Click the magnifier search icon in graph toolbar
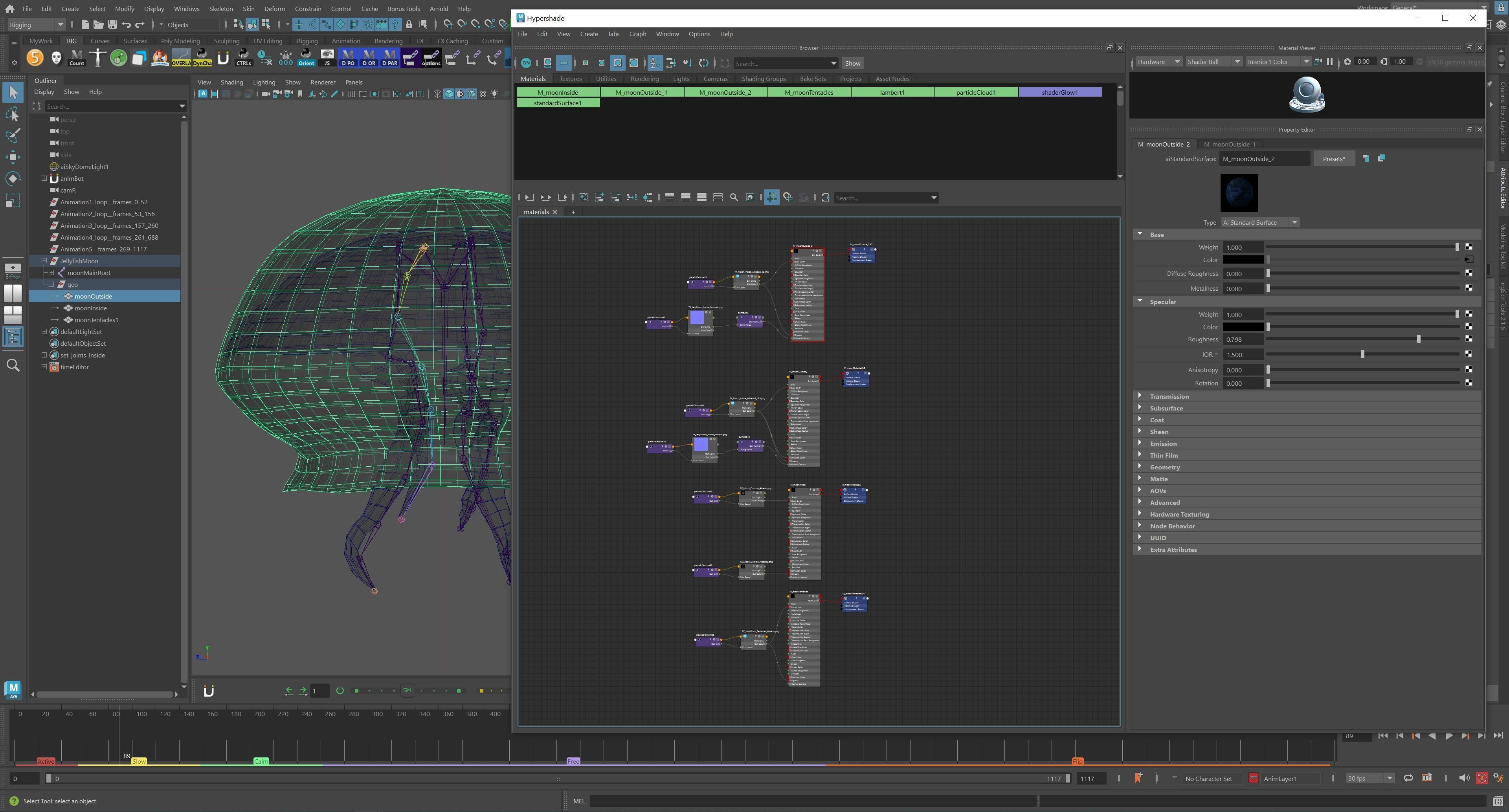 click(733, 198)
